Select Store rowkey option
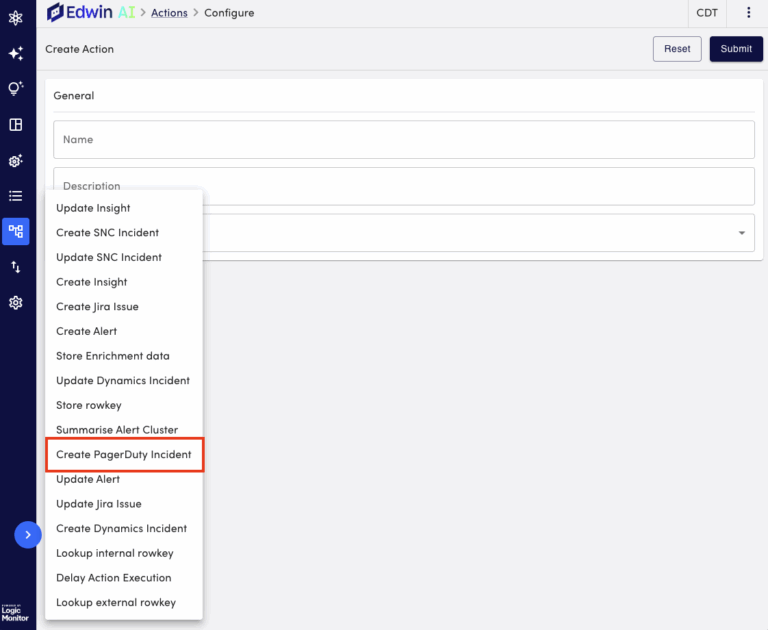The image size is (768, 630). 124,405
